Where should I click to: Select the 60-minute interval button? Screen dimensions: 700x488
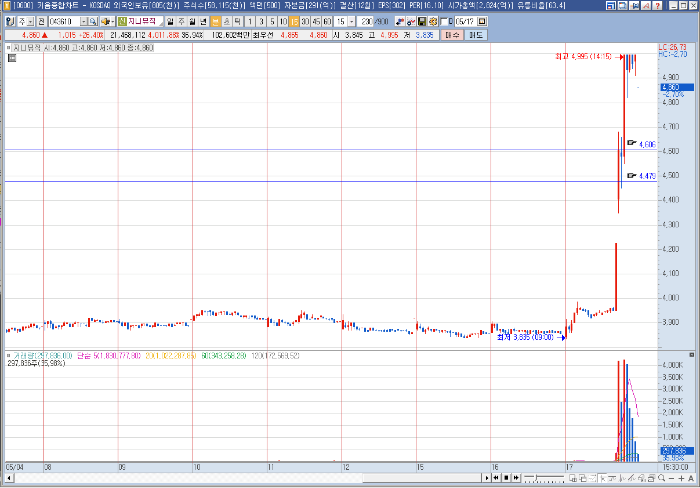[327, 21]
